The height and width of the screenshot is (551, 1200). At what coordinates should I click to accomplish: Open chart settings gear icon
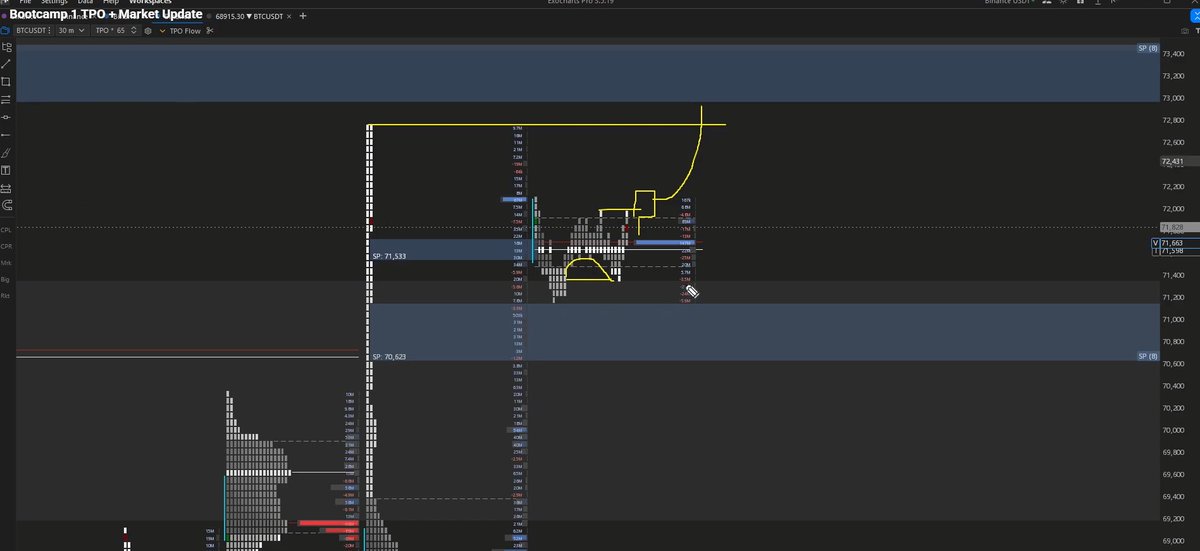tap(148, 31)
